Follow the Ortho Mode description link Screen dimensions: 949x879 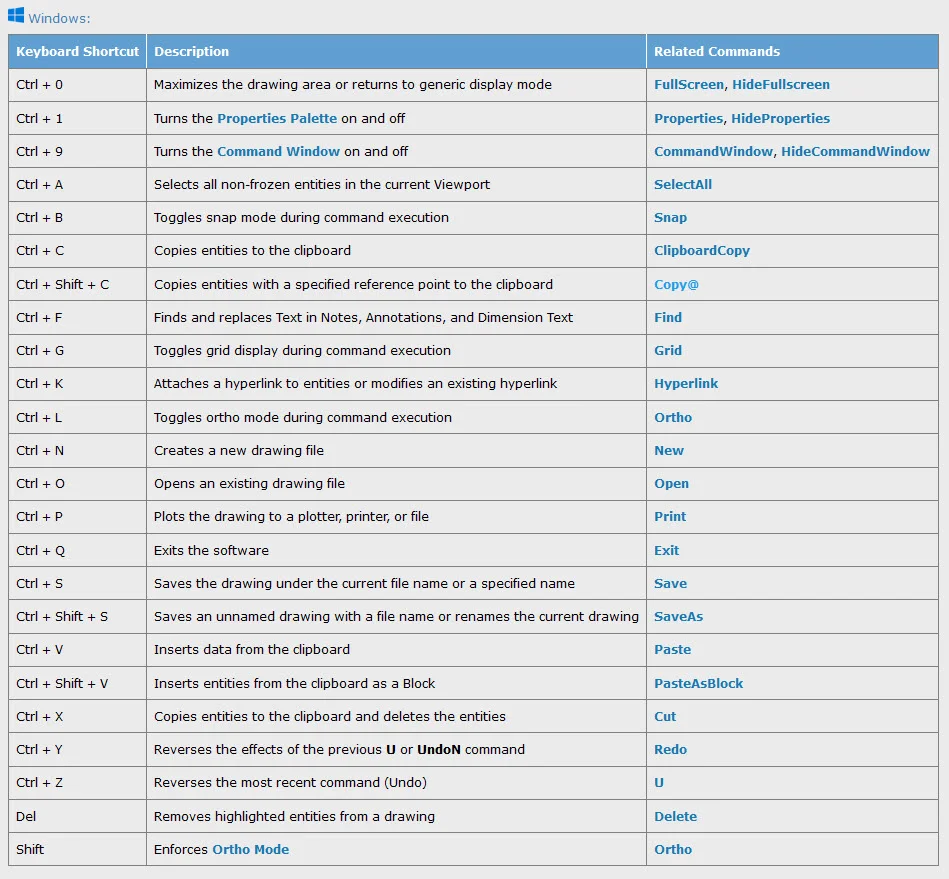click(x=250, y=849)
